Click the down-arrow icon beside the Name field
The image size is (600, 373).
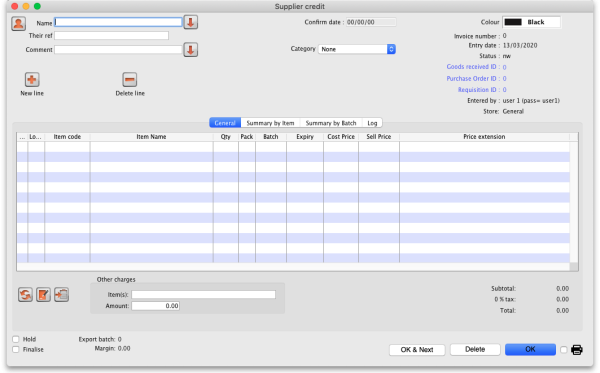[191, 22]
